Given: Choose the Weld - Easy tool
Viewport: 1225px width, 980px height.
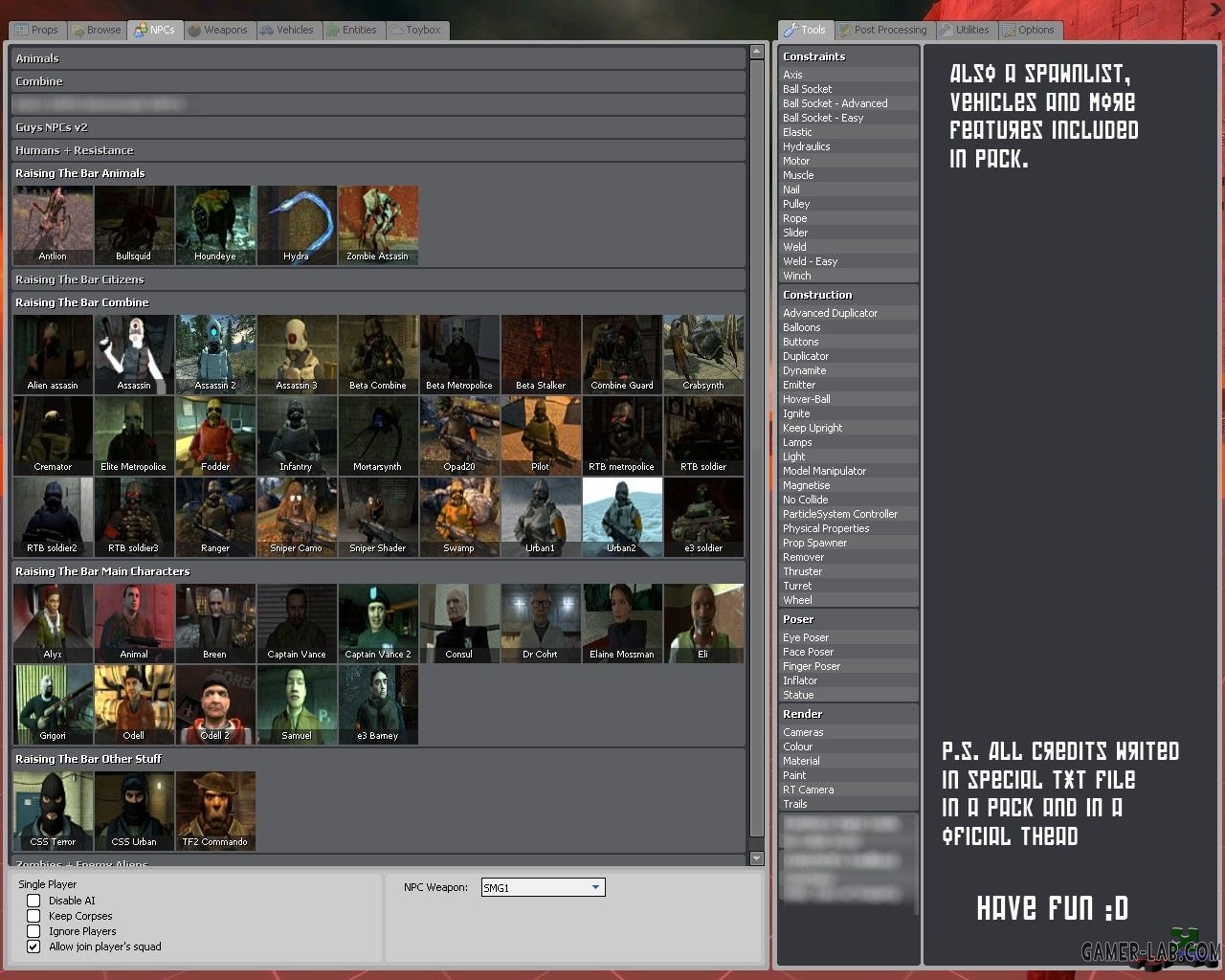Looking at the screenshot, I should coord(848,261).
